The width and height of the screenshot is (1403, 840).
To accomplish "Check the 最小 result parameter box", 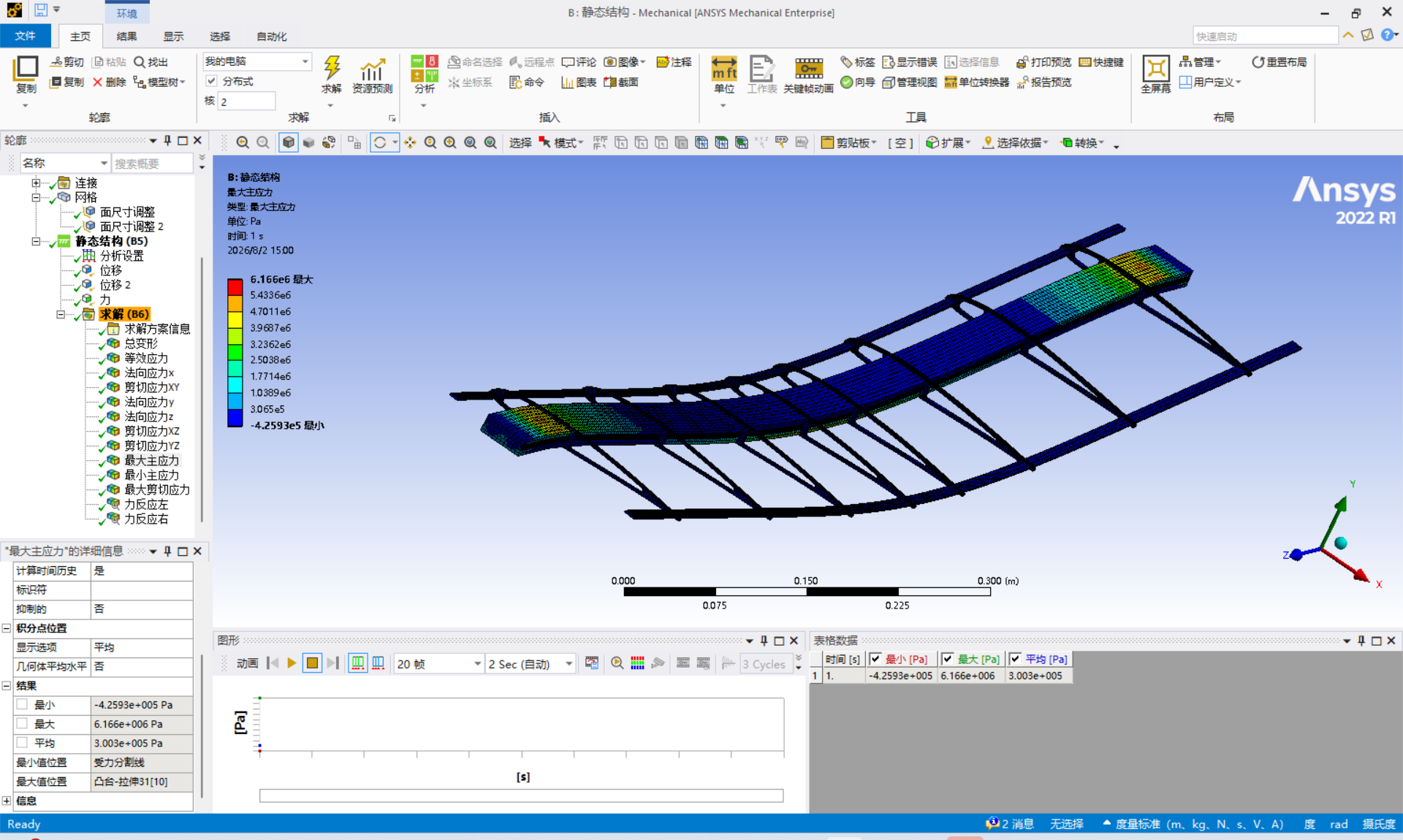I will [22, 704].
